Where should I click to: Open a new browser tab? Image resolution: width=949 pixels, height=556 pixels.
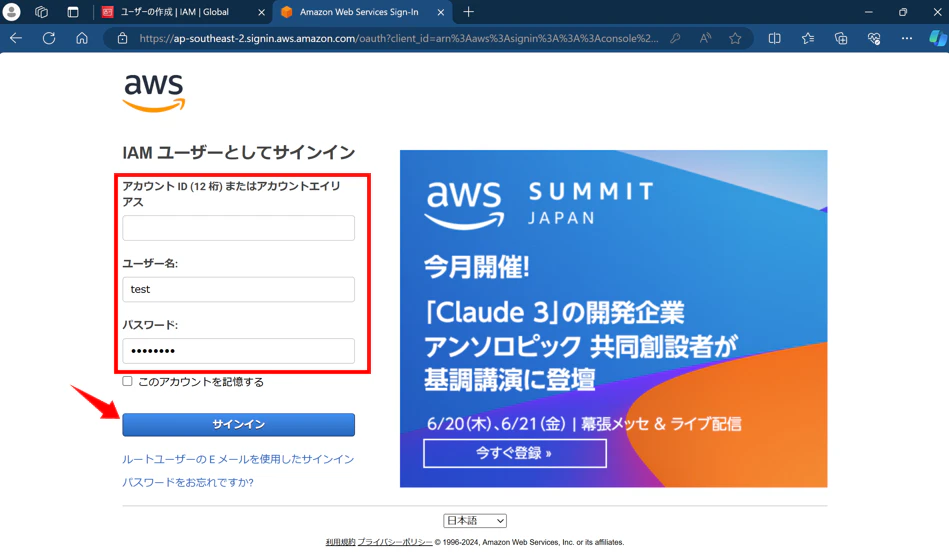[x=468, y=12]
